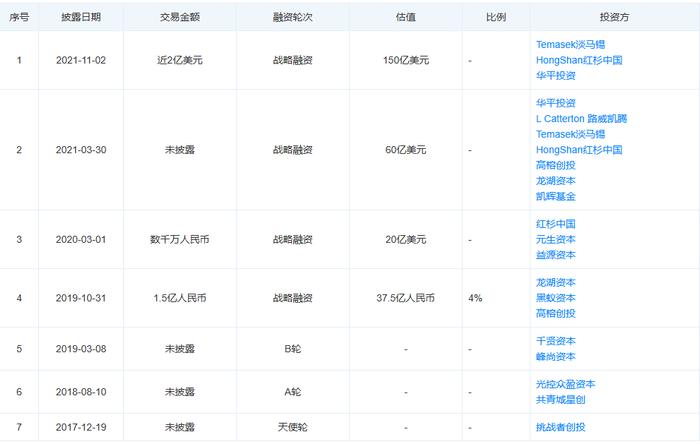Click 未披露 amount in the 2018-08-10 row
This screenshot has height=444, width=700.
pos(180,392)
